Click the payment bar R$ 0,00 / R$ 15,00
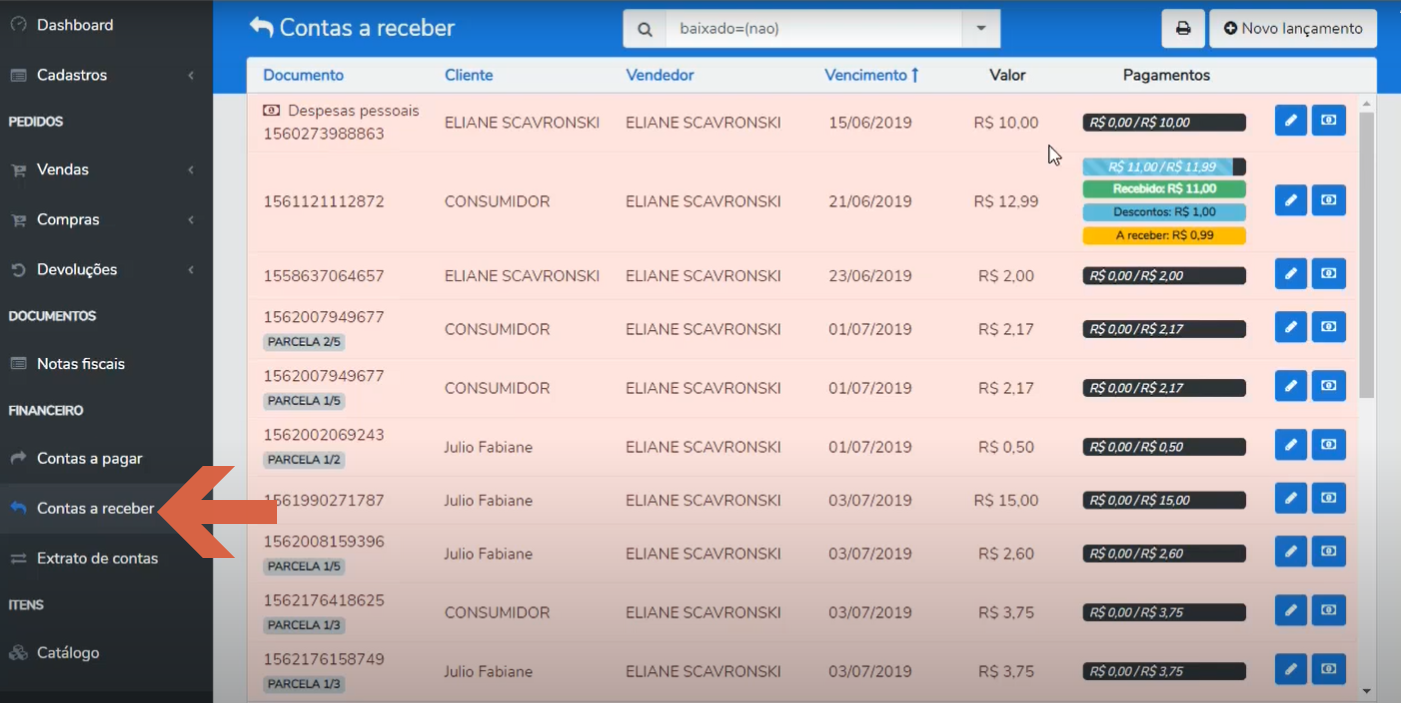 (x=1164, y=500)
